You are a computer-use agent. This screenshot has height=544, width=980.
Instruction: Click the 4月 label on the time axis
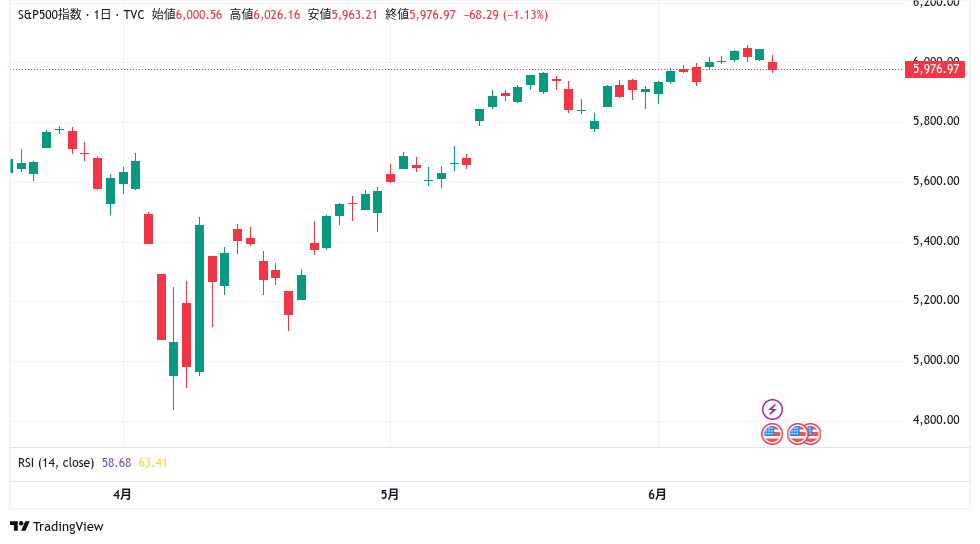coord(122,495)
